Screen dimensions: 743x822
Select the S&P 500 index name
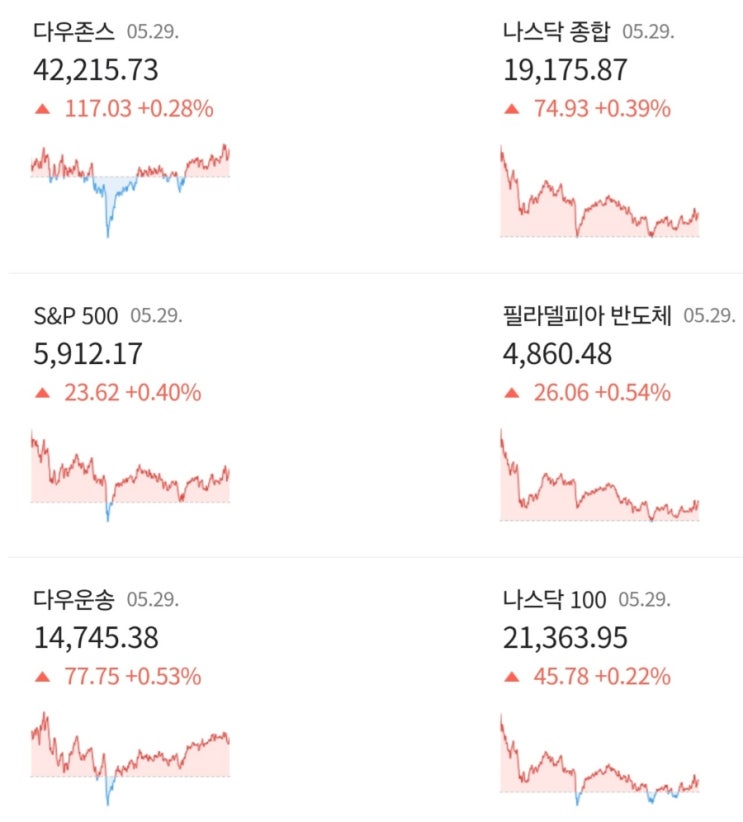coord(75,316)
